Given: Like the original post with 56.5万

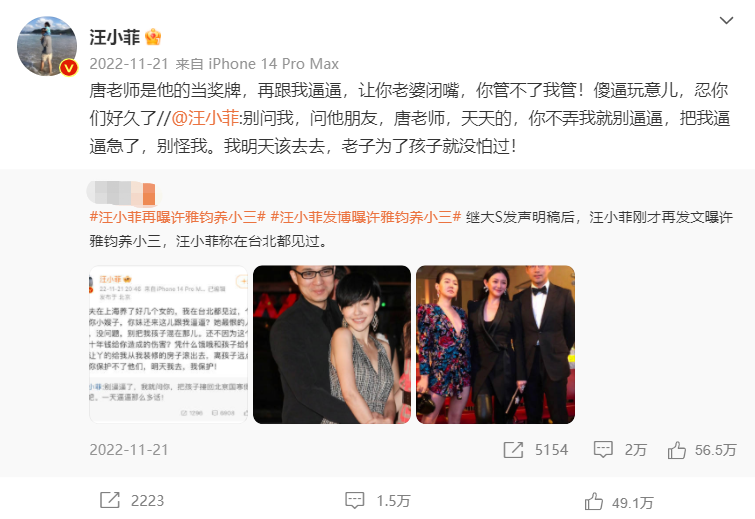Looking at the screenshot, I should point(677,450).
